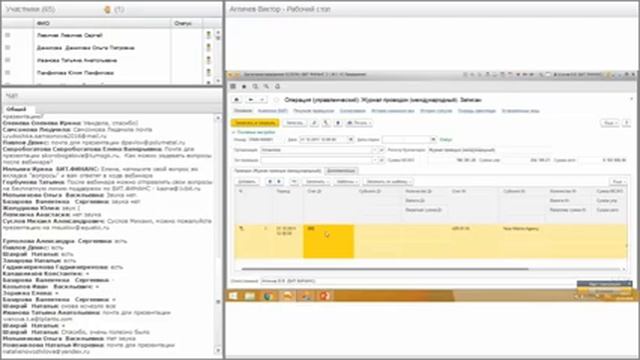The image size is (640, 360).
Task: Open the История статусов navigation link
Action: [436, 111]
